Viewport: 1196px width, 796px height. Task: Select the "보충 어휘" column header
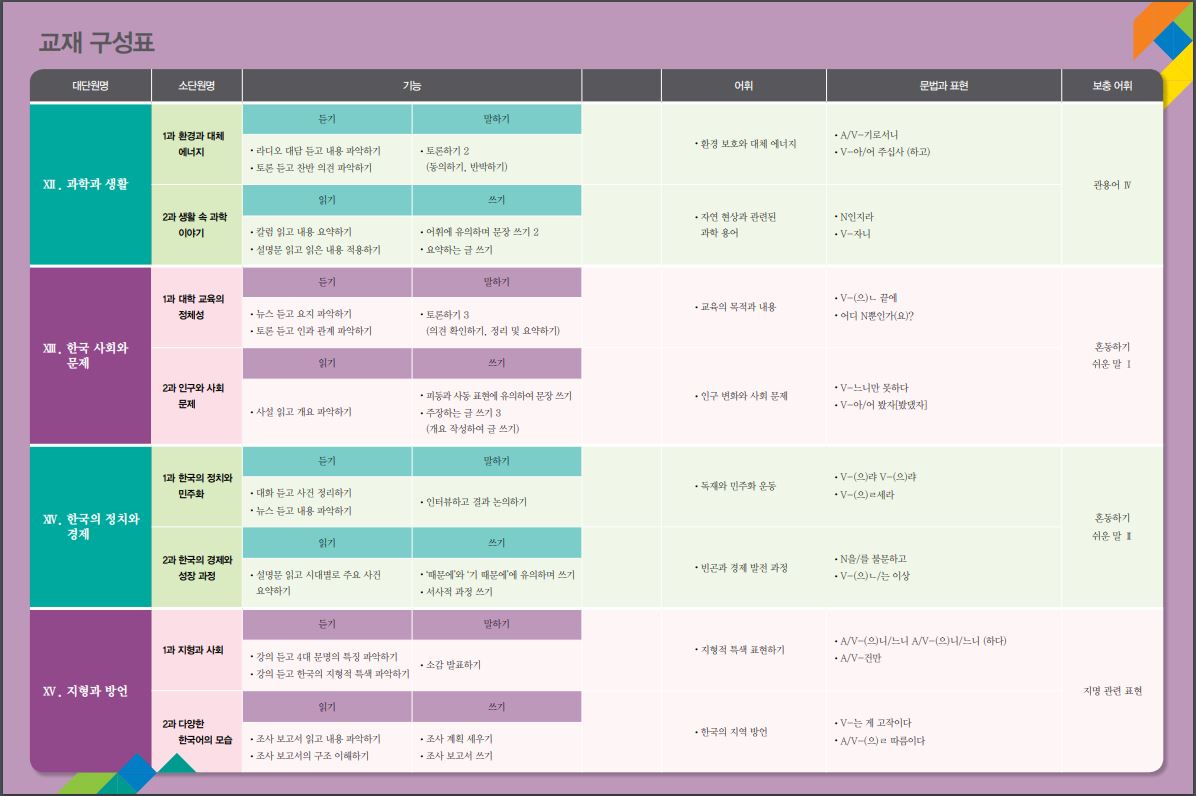pyautogui.click(x=1112, y=86)
